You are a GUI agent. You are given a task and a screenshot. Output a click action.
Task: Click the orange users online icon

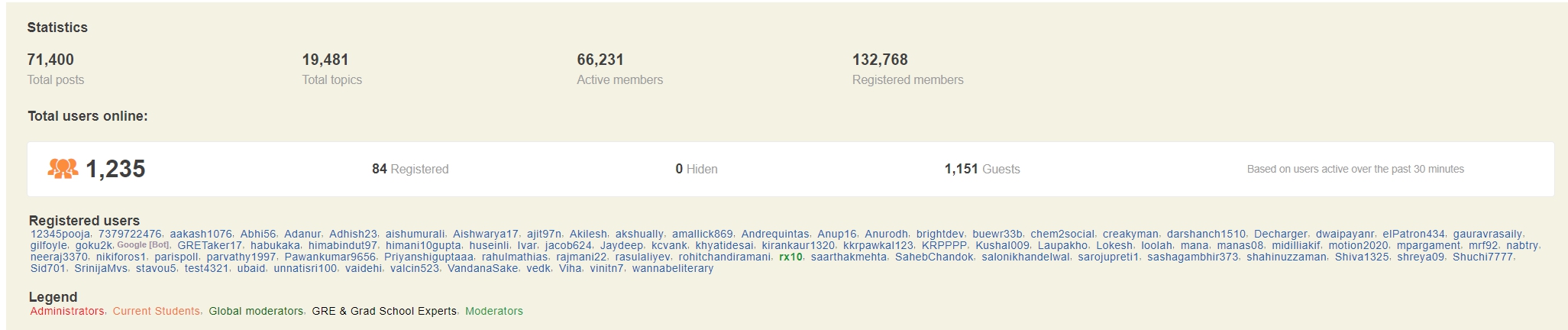click(x=63, y=169)
